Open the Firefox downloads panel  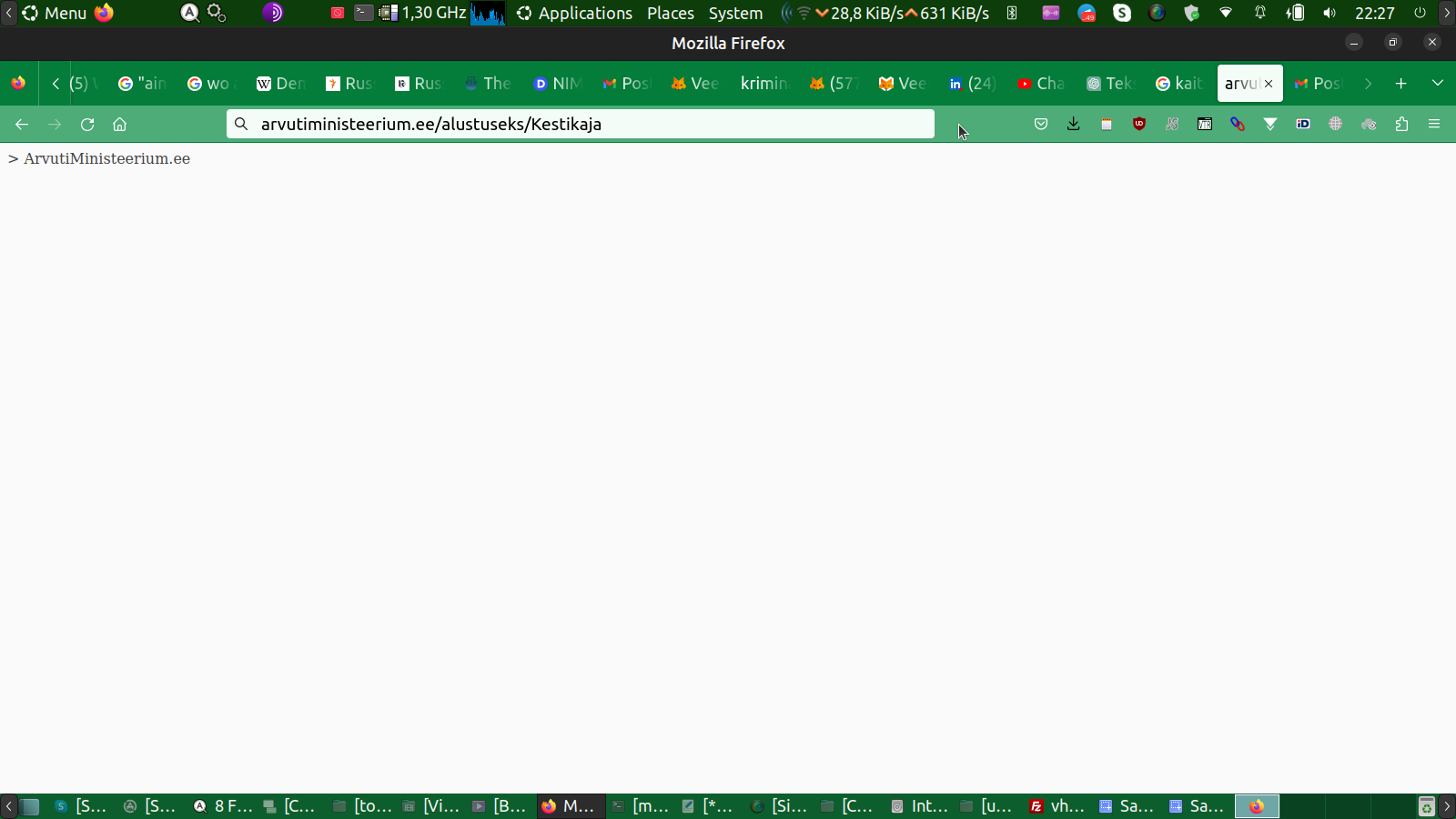[1074, 125]
